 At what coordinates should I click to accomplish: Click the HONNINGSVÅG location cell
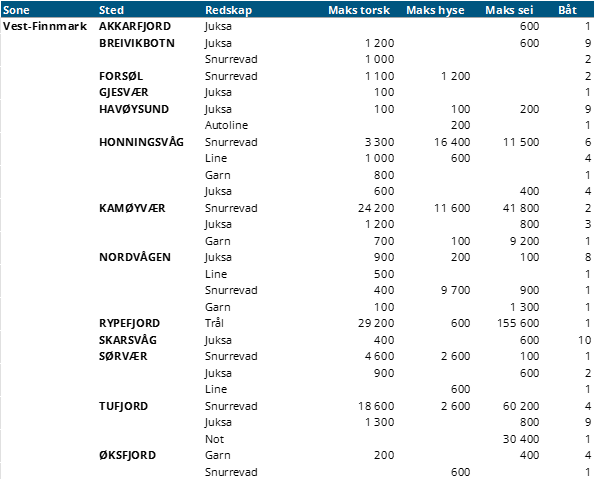pyautogui.click(x=141, y=142)
